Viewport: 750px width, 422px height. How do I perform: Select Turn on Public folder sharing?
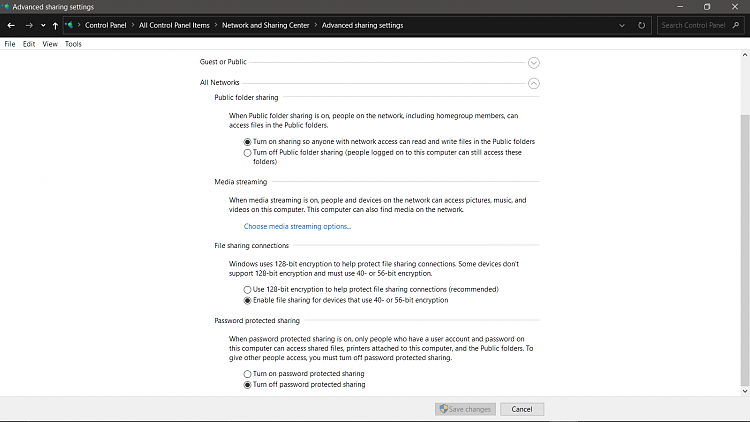(247, 142)
